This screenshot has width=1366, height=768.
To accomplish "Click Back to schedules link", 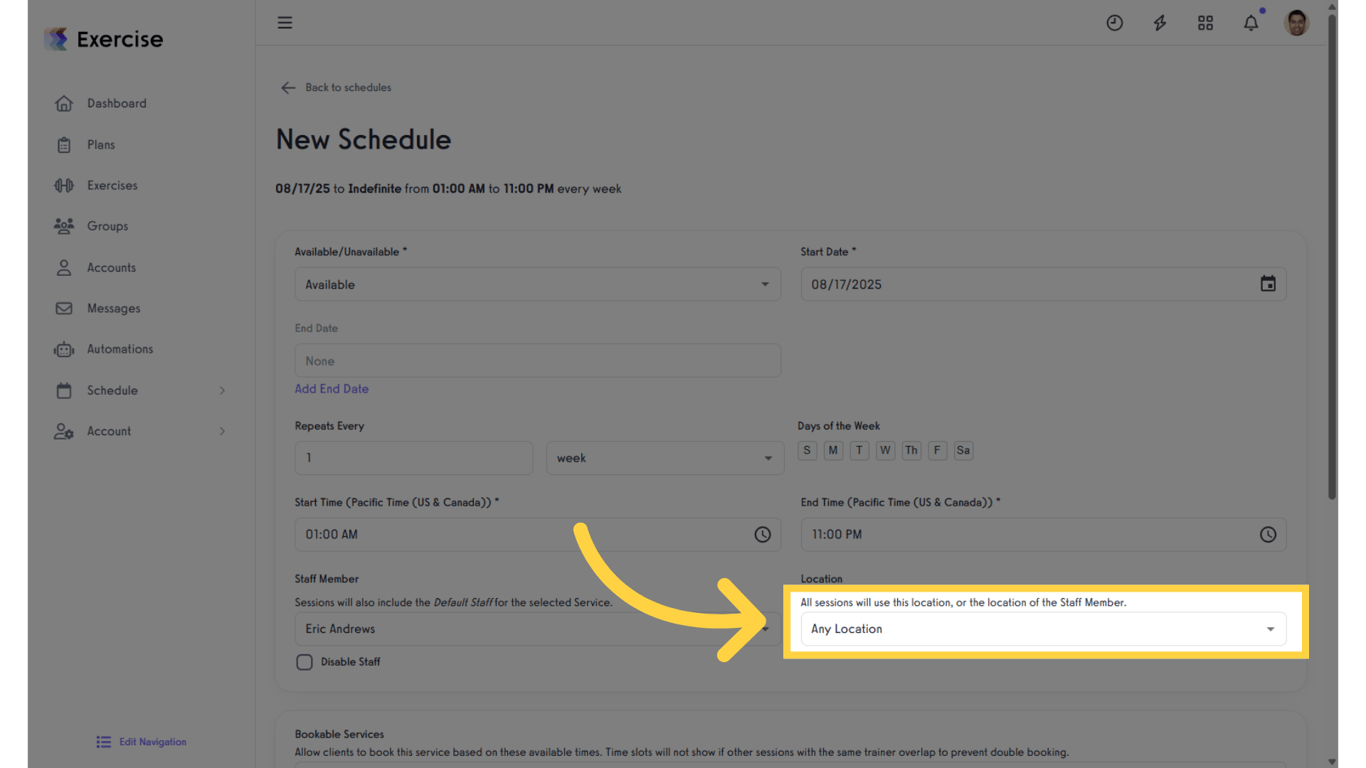I will (348, 88).
